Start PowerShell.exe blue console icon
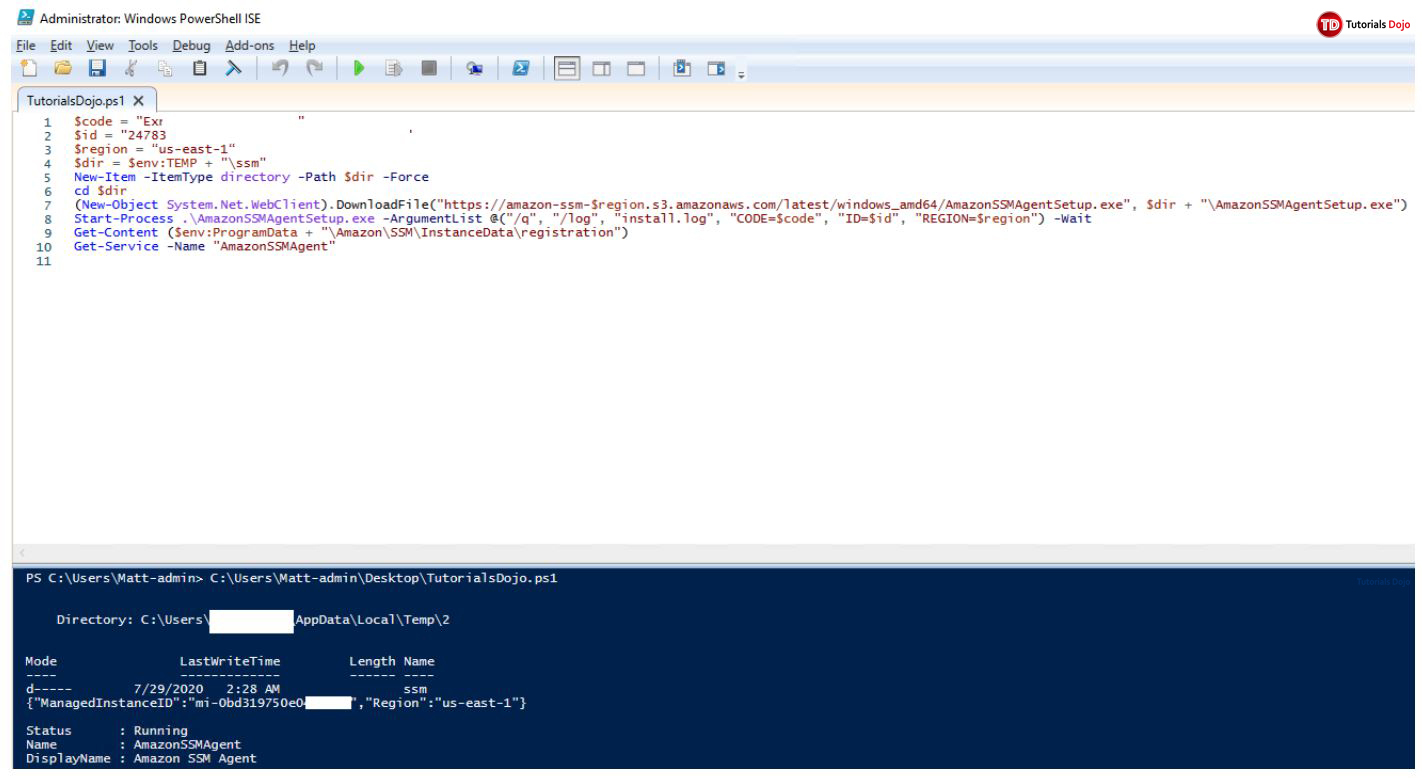The image size is (1422, 778). [521, 69]
